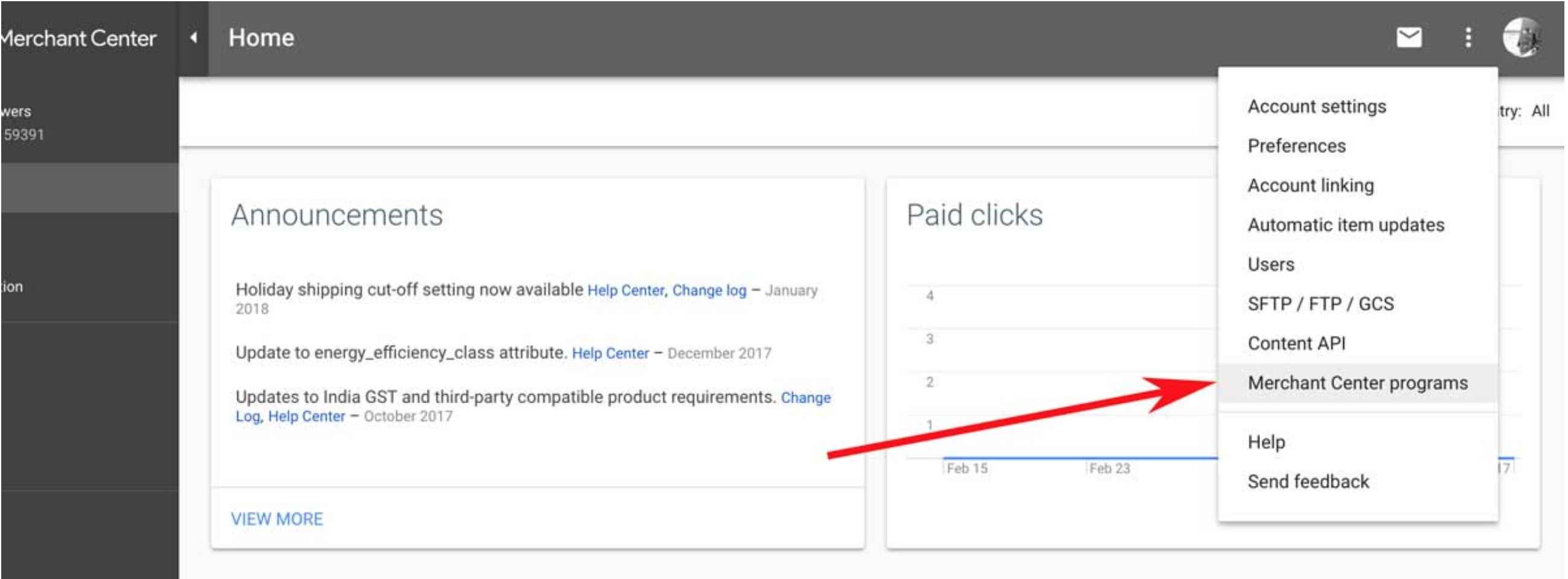1568x579 pixels.
Task: Click the account ID ending 59391
Action: pyautogui.click(x=23, y=135)
